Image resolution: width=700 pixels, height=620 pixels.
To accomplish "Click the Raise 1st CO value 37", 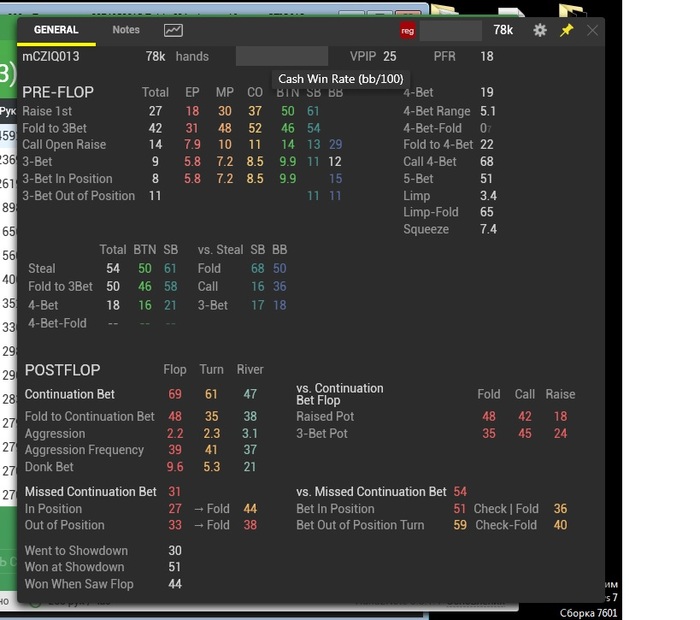I will tap(255, 111).
